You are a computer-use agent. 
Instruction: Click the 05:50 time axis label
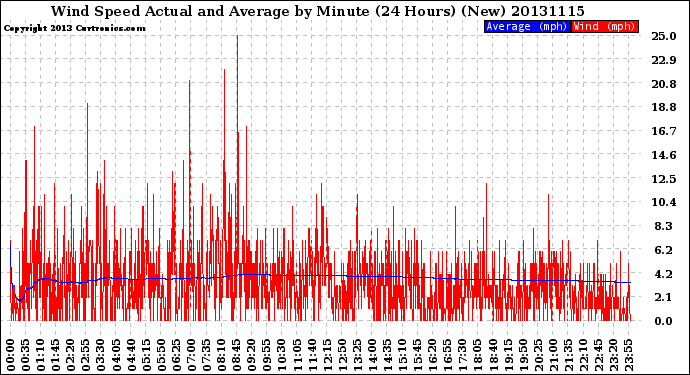(161, 355)
